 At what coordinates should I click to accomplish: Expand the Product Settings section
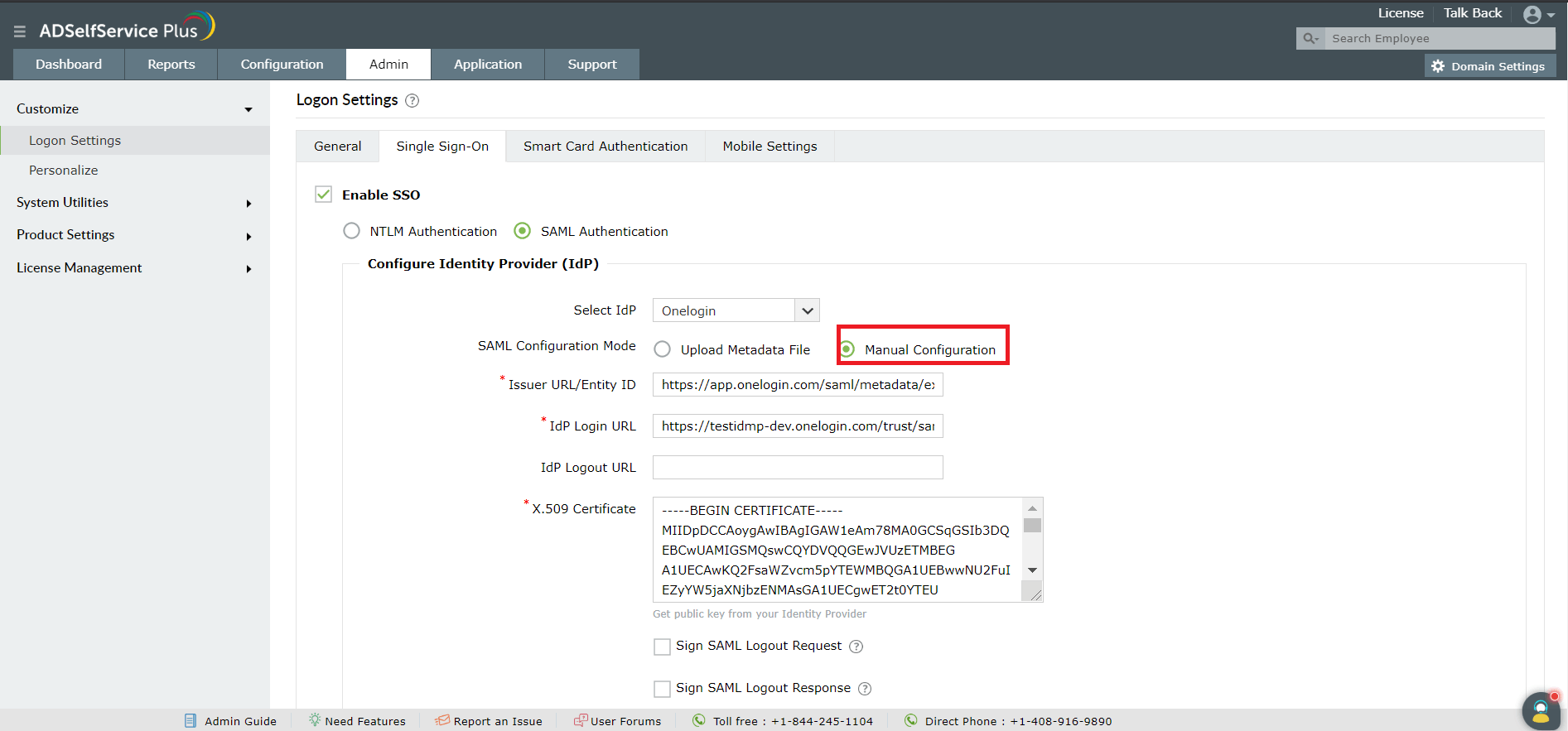pyautogui.click(x=248, y=237)
